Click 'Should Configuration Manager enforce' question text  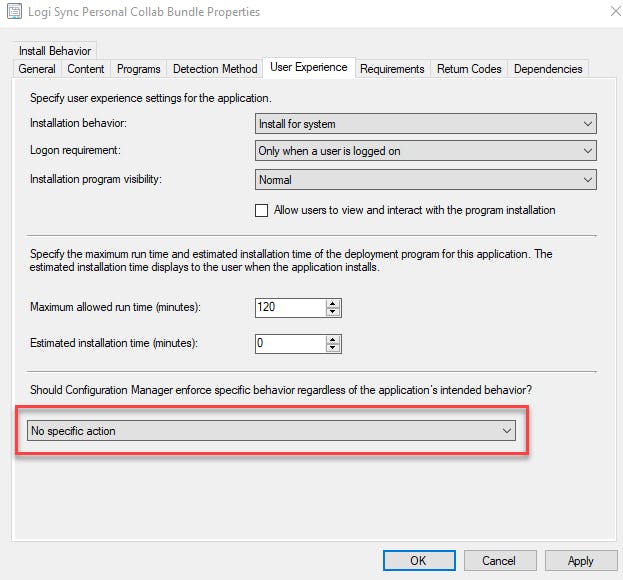pyautogui.click(x=281, y=390)
